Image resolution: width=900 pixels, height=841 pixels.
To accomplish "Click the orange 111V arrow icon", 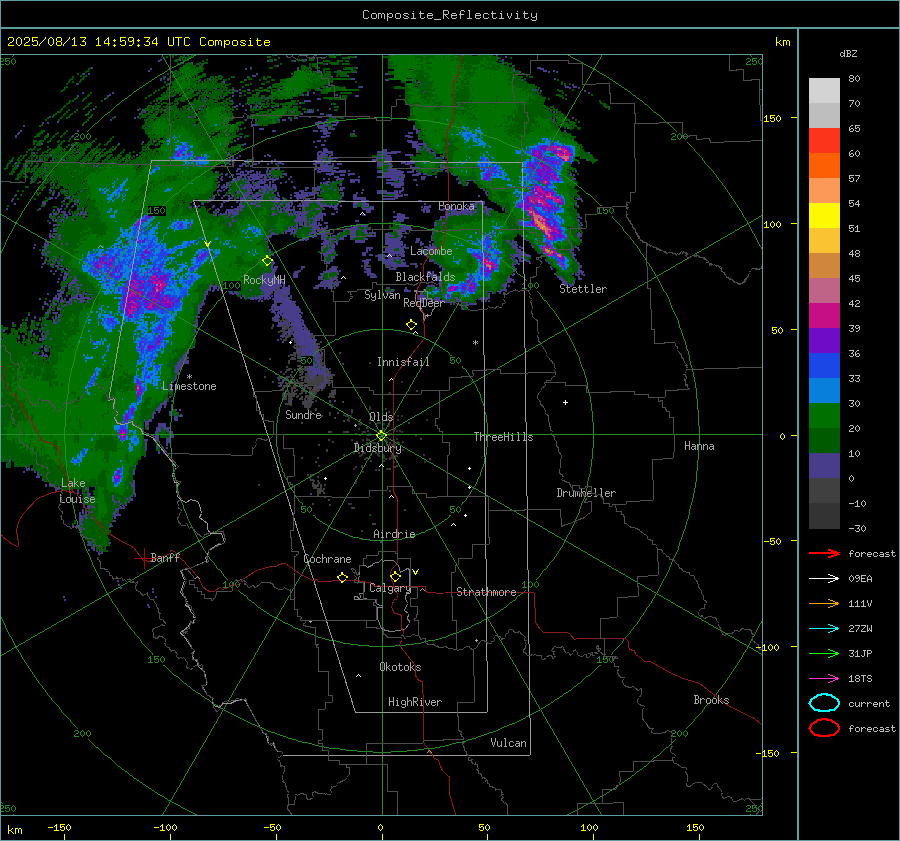I will click(x=824, y=603).
